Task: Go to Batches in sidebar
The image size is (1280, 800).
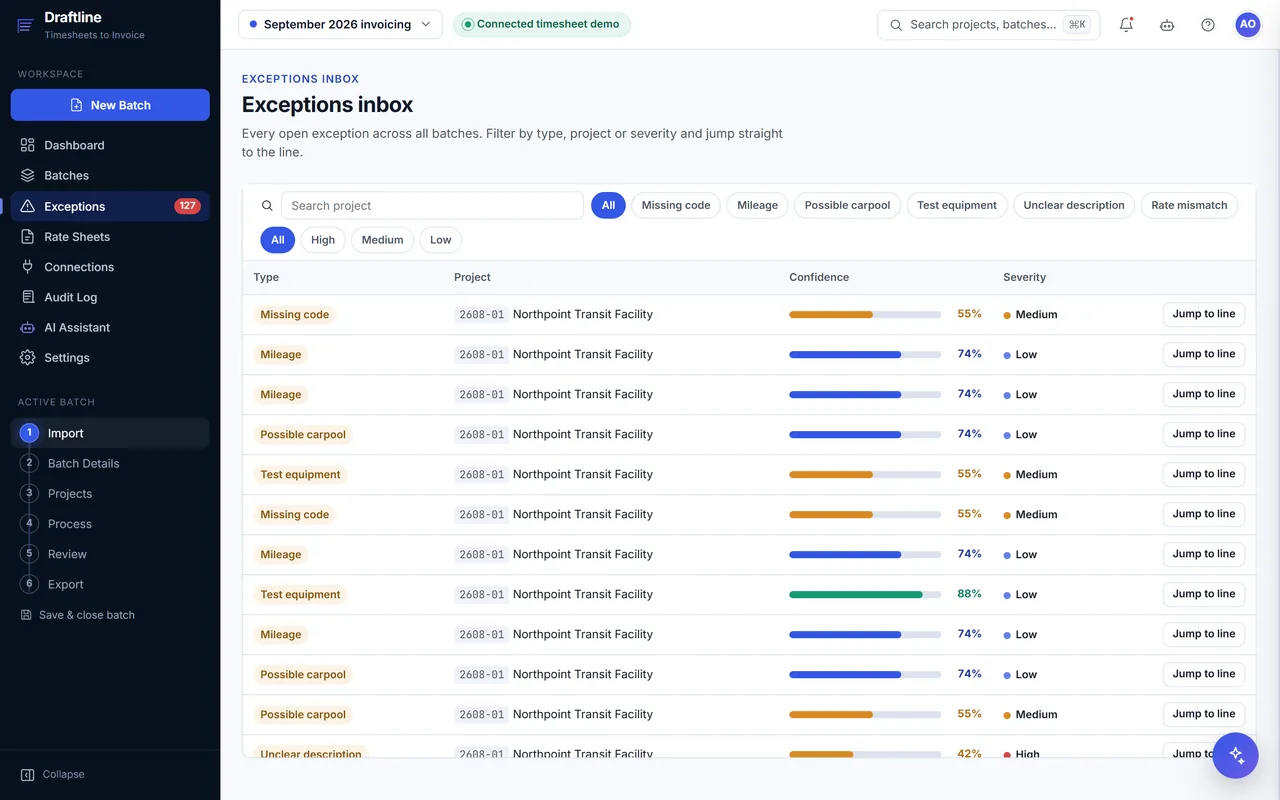Action: point(110,175)
